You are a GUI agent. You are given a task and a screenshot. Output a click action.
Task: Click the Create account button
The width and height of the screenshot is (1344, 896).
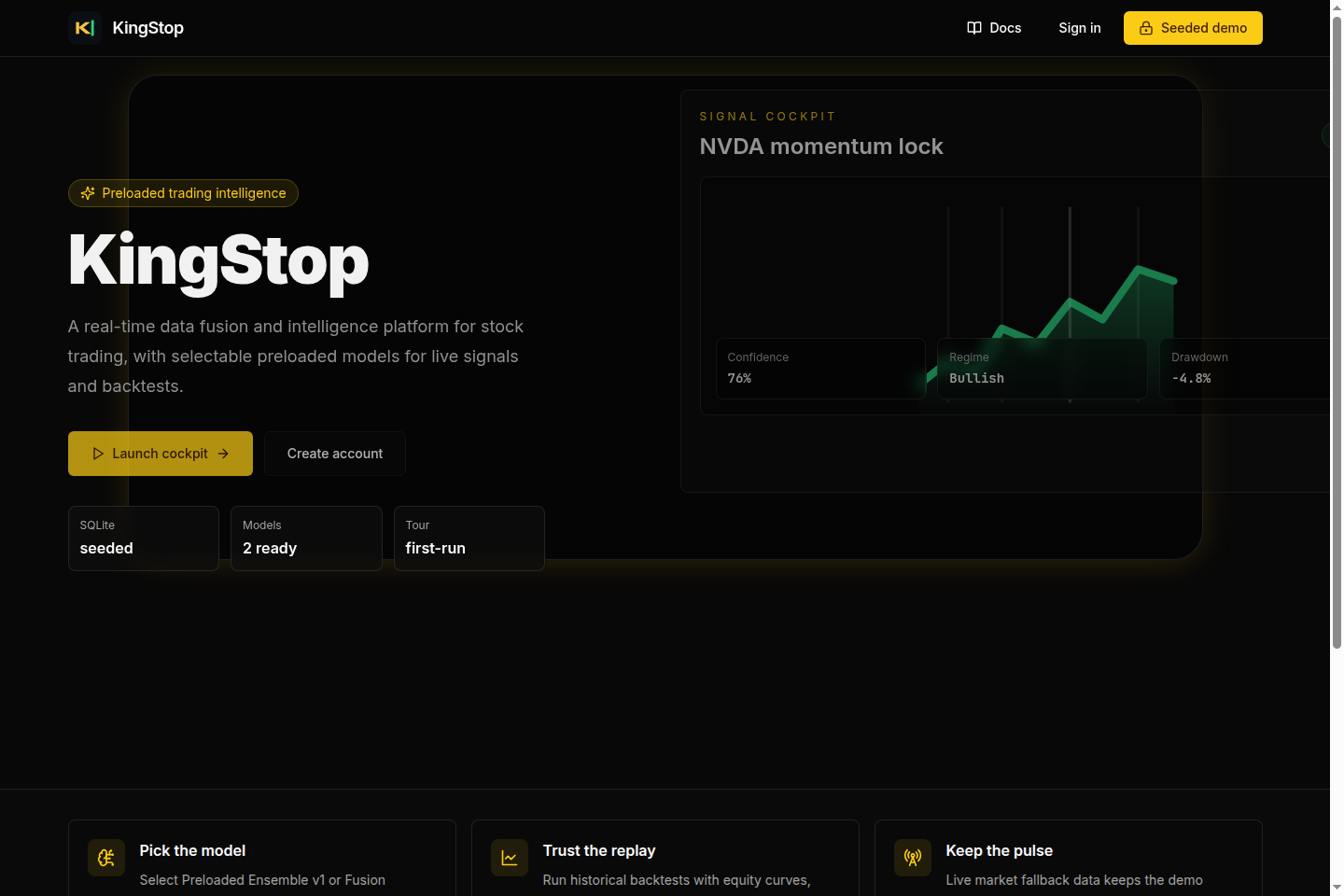point(335,454)
